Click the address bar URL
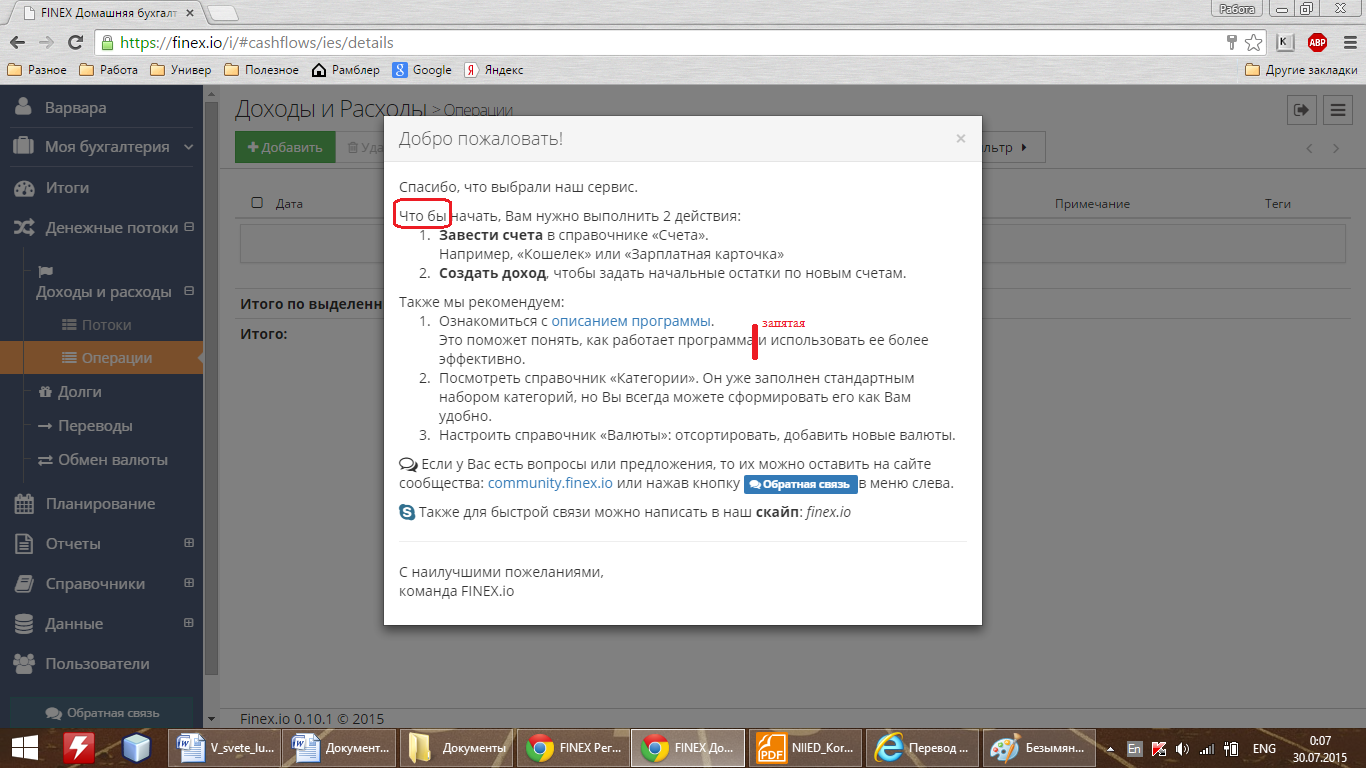Screen dimensions: 1366x768 tap(257, 43)
